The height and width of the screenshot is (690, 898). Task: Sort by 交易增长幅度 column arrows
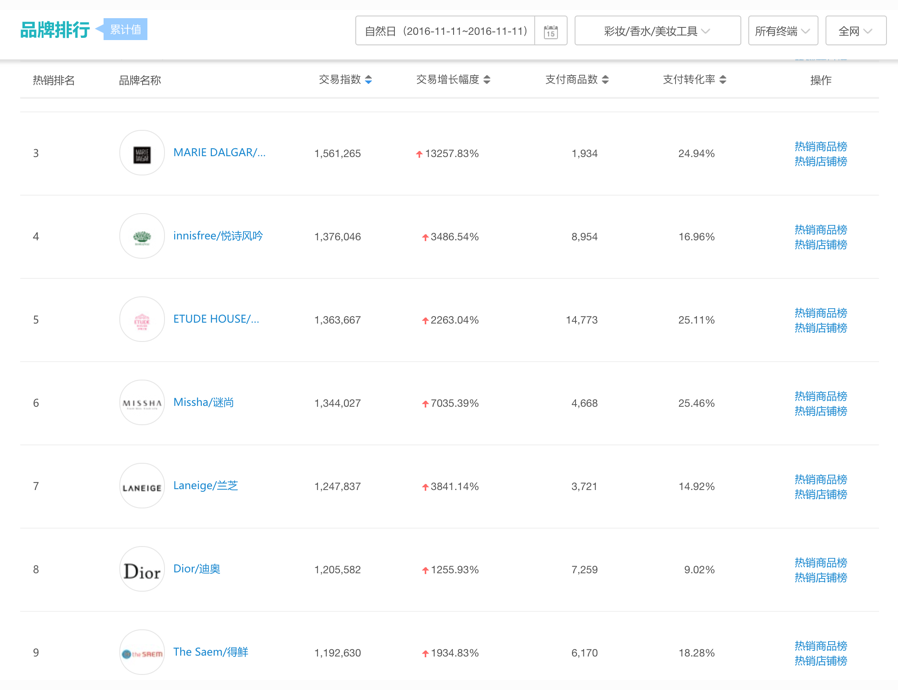(487, 80)
